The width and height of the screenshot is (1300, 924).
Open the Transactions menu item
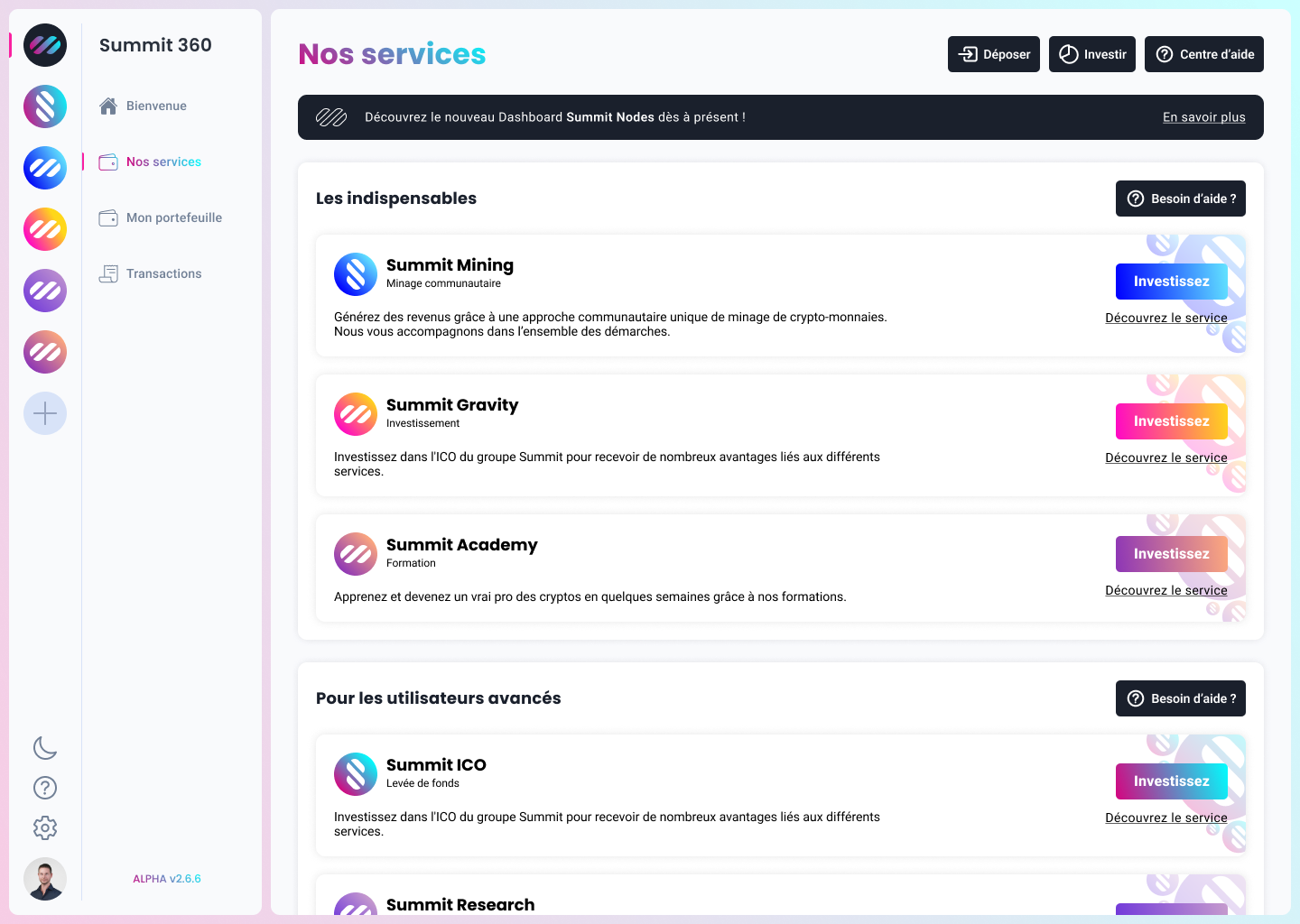(163, 273)
